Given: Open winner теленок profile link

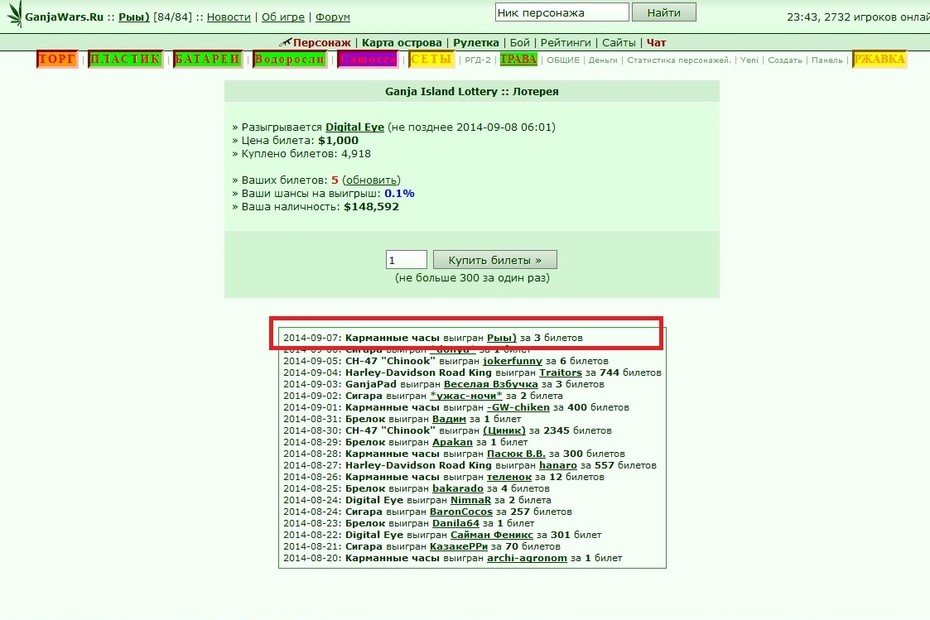Looking at the screenshot, I should [x=509, y=476].
